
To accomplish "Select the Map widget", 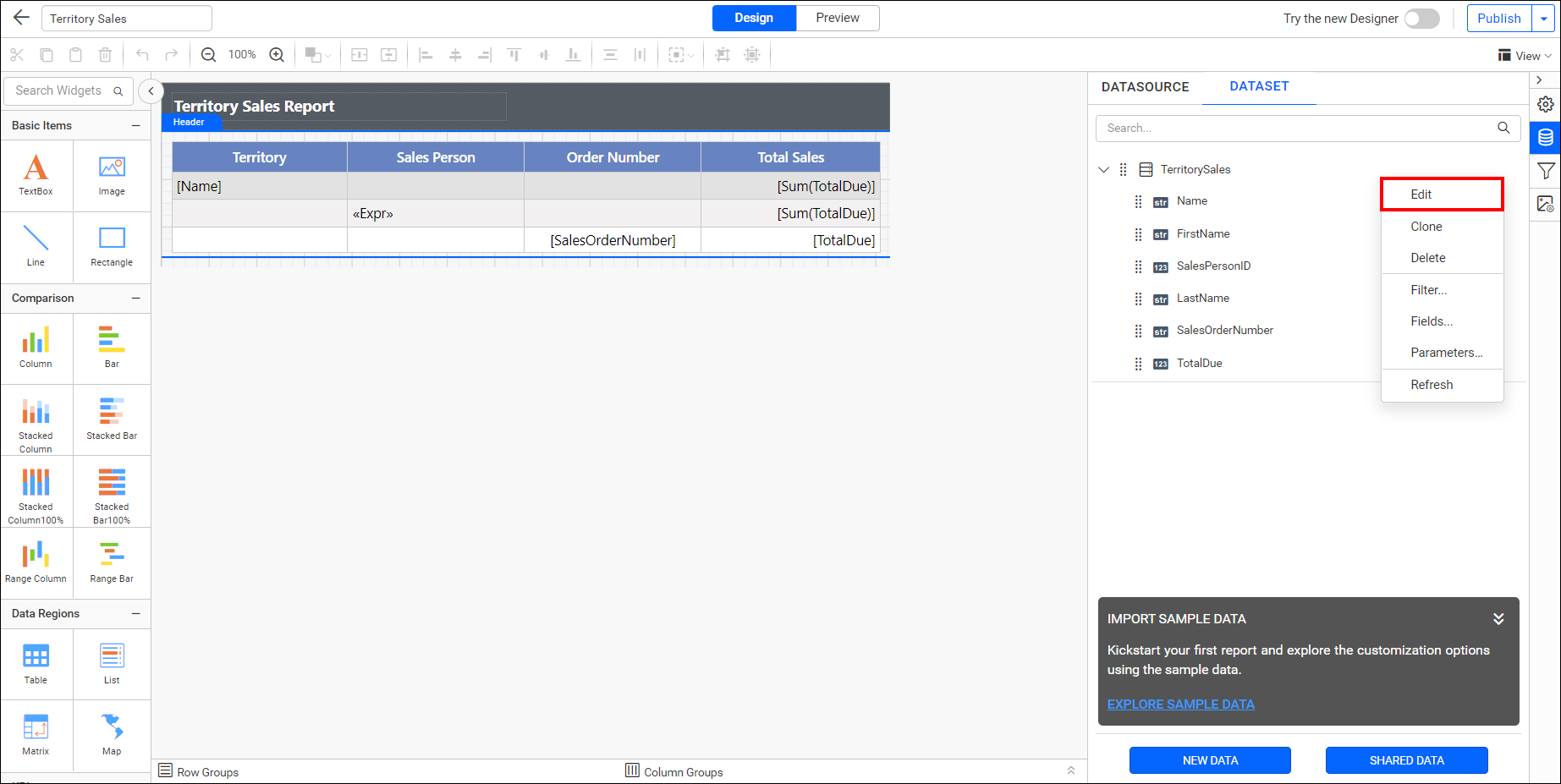I will (111, 734).
